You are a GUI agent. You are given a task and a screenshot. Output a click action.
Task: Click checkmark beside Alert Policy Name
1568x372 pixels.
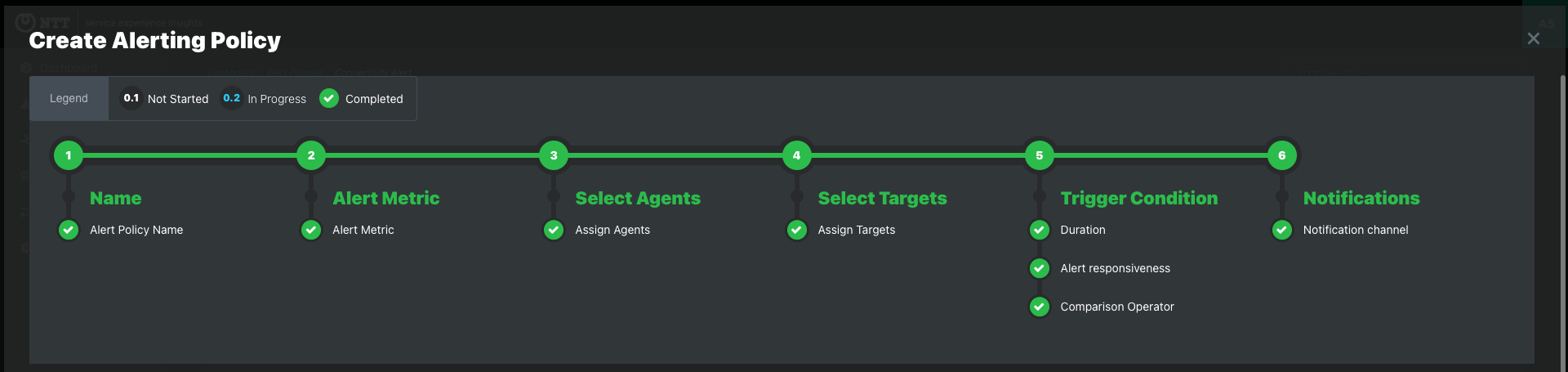coord(69,230)
